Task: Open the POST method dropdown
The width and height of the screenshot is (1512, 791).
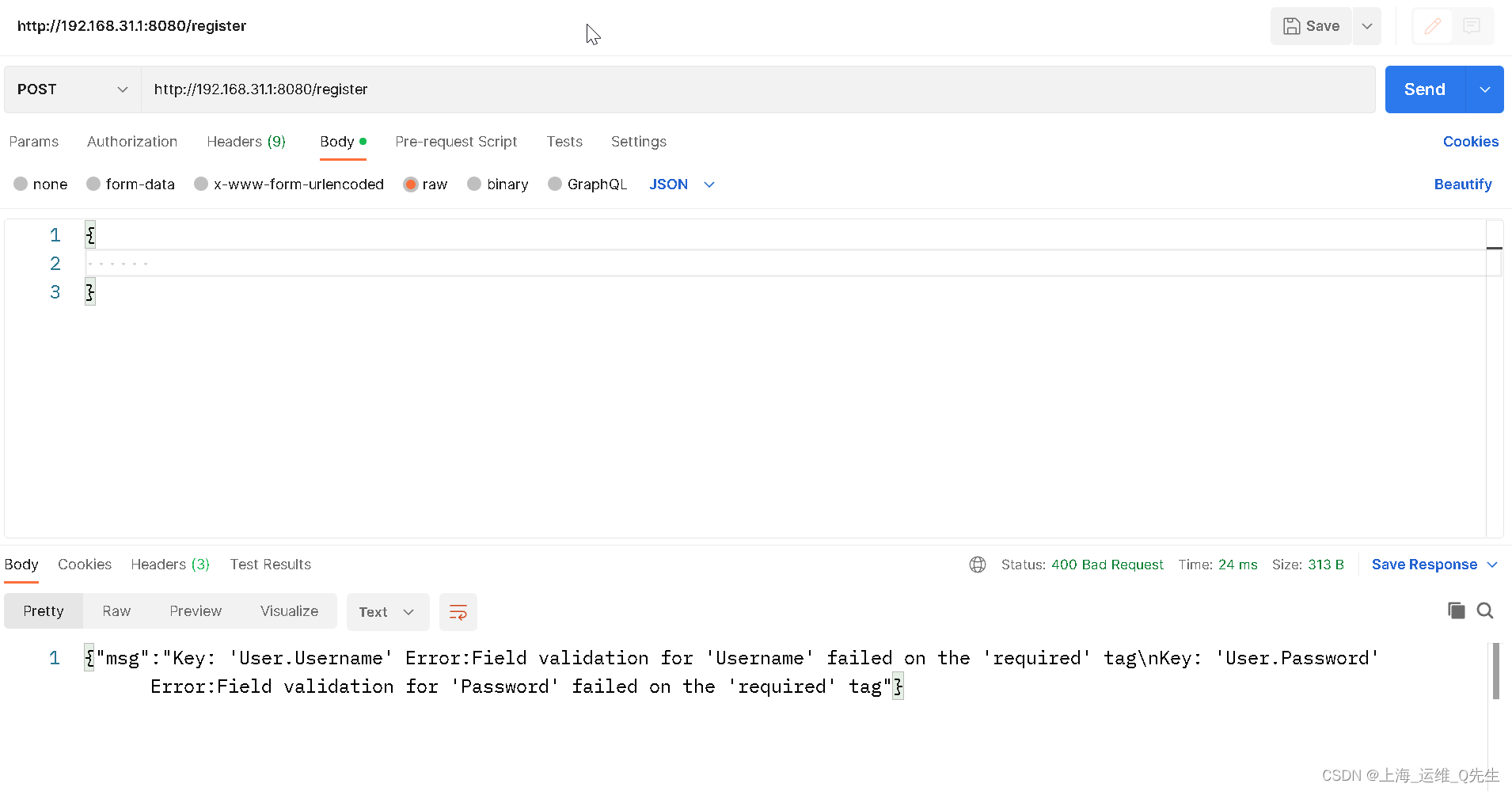Action: tap(72, 89)
